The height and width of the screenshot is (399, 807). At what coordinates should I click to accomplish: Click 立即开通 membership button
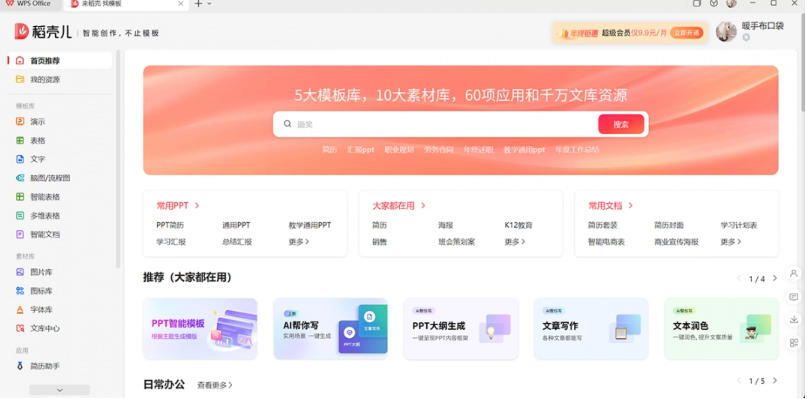click(x=687, y=33)
